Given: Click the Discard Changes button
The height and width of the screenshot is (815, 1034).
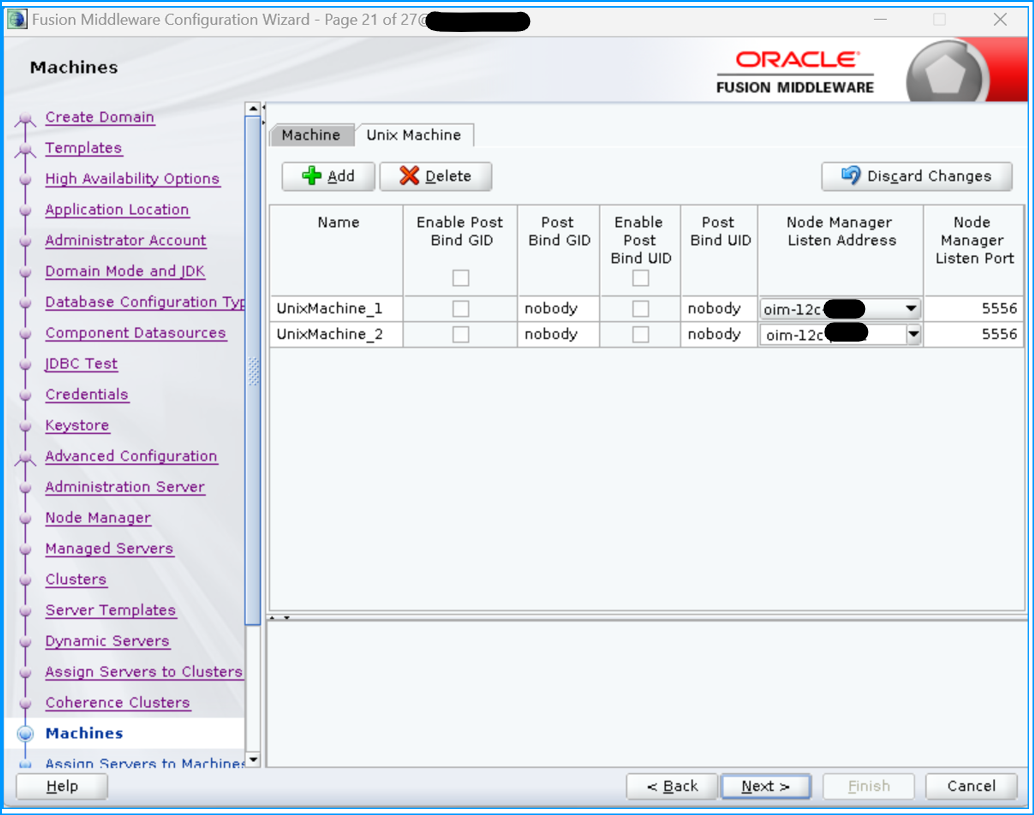Looking at the screenshot, I should tap(917, 176).
